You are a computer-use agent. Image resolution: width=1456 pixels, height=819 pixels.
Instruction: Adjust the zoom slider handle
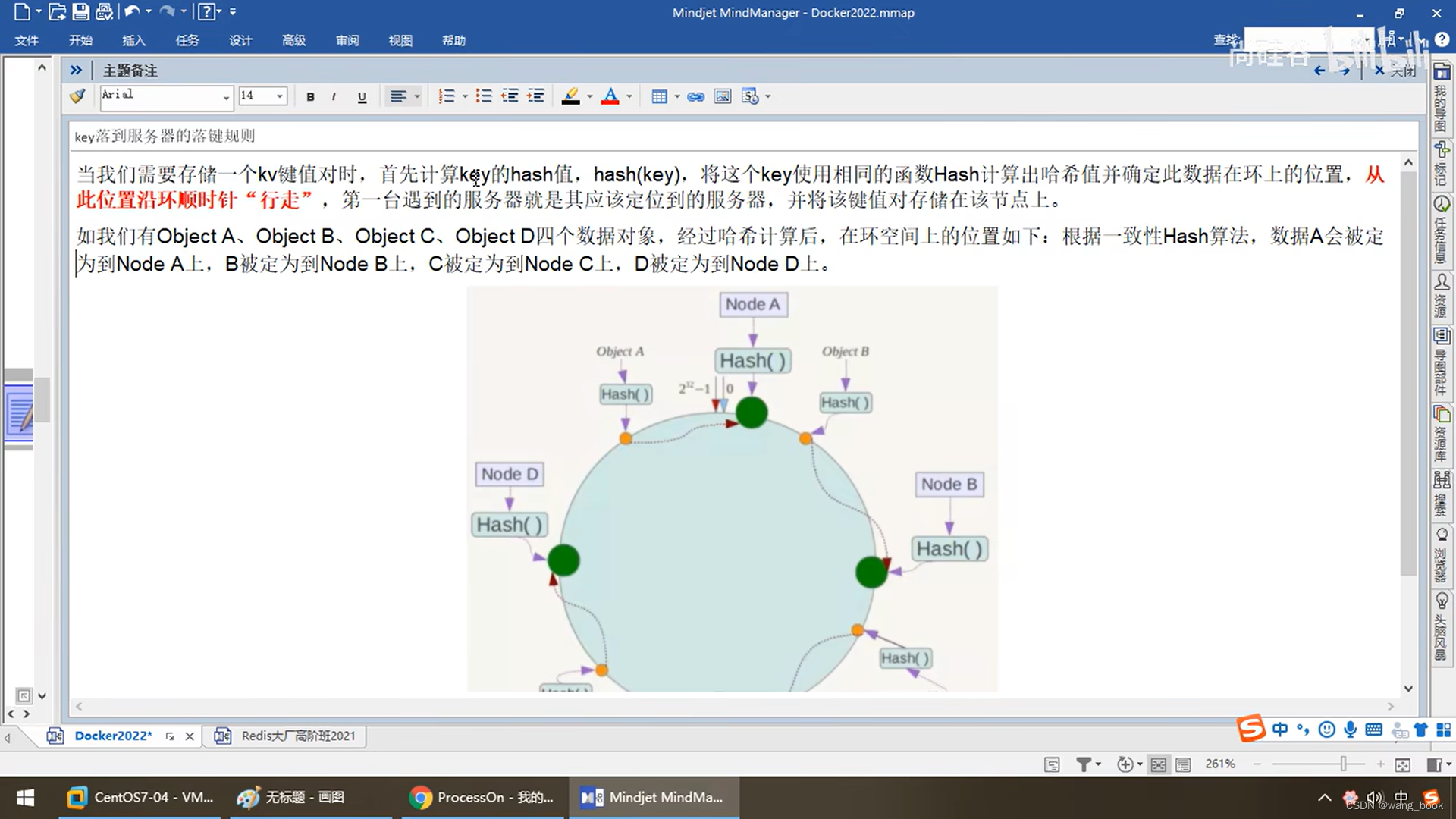click(x=1343, y=764)
